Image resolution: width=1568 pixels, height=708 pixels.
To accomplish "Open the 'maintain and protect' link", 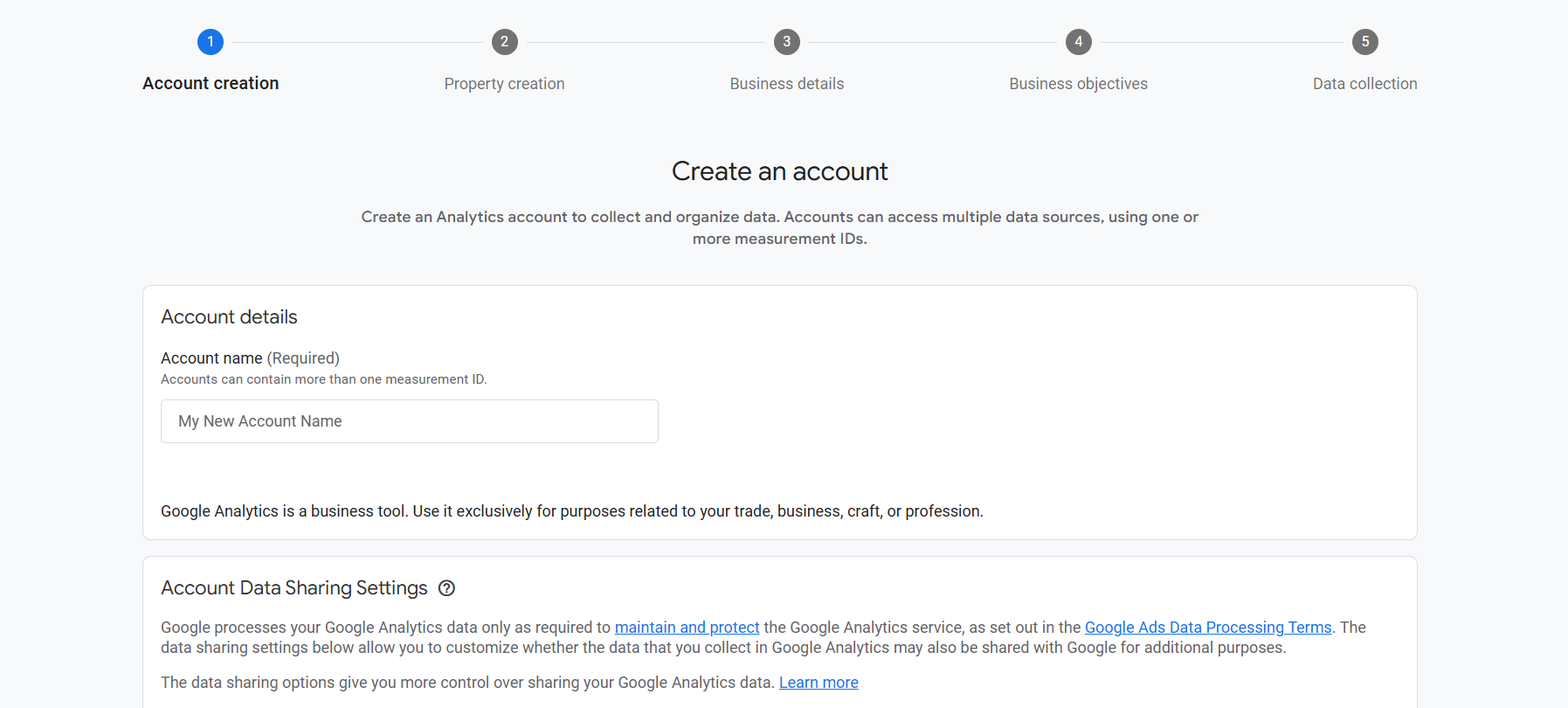I will 687,628.
